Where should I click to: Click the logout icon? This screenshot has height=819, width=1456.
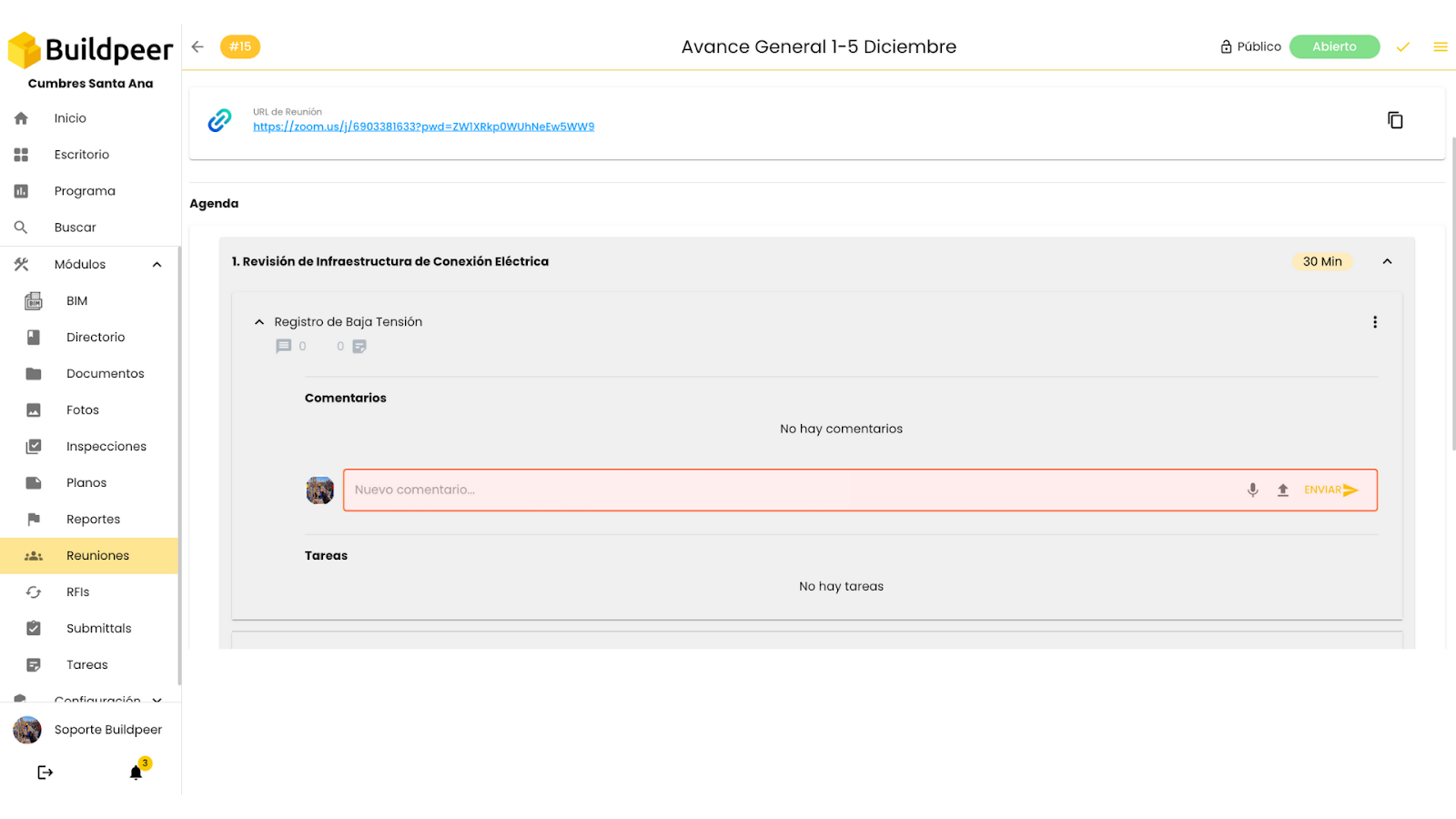tap(45, 773)
